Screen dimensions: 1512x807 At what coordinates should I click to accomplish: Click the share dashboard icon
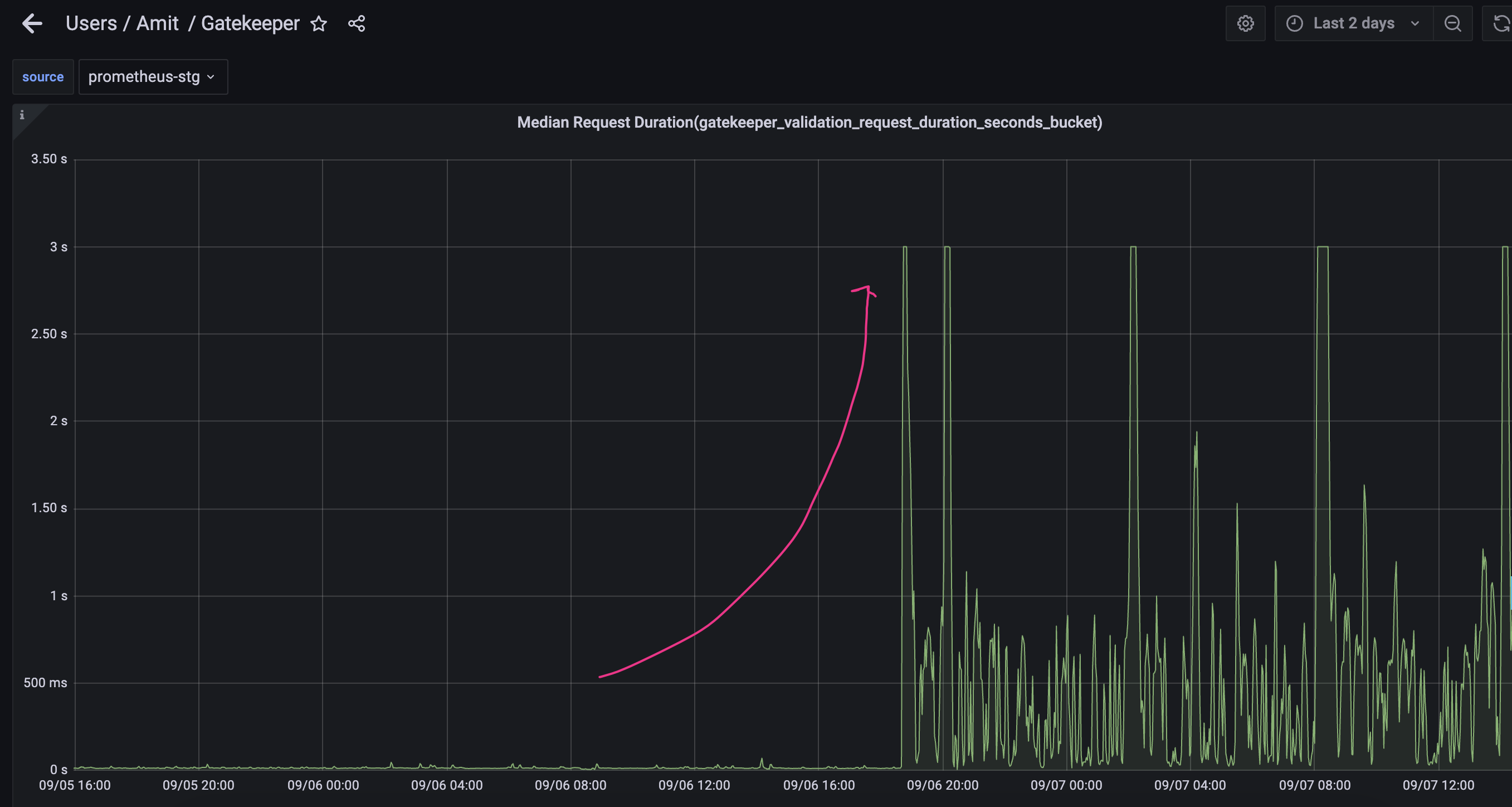point(357,23)
